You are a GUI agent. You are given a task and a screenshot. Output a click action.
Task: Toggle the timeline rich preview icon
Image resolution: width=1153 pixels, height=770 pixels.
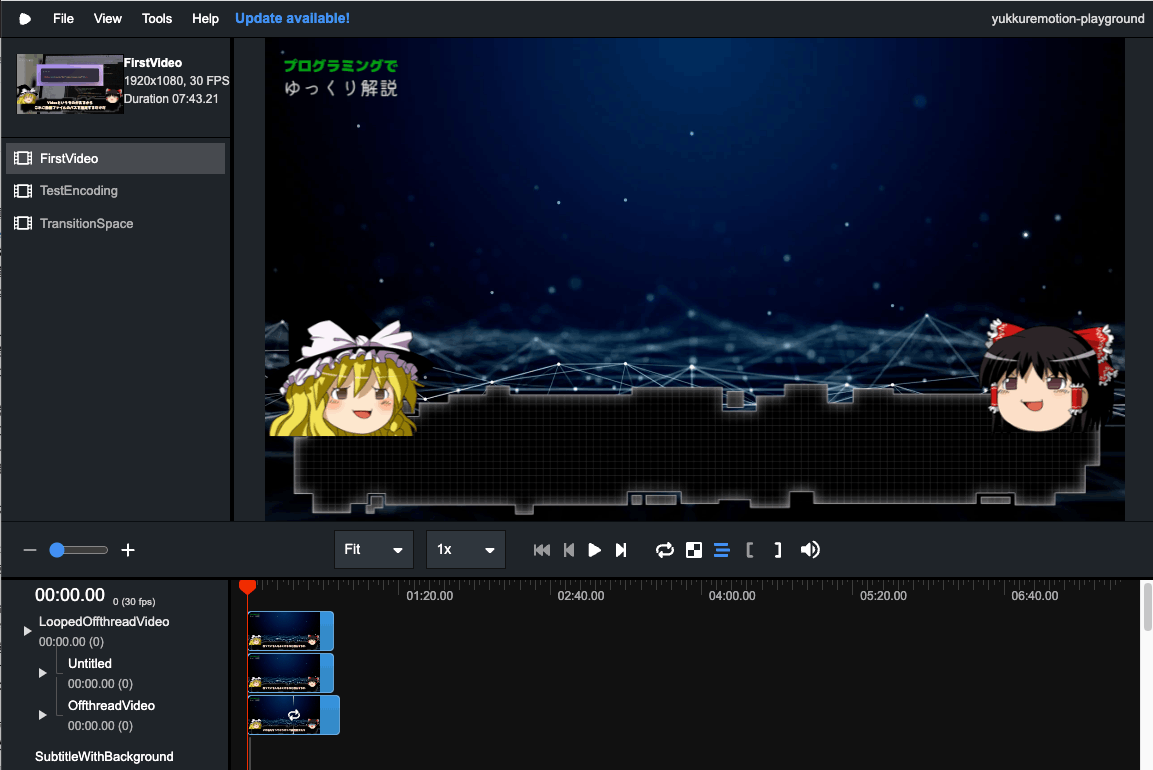coord(721,550)
